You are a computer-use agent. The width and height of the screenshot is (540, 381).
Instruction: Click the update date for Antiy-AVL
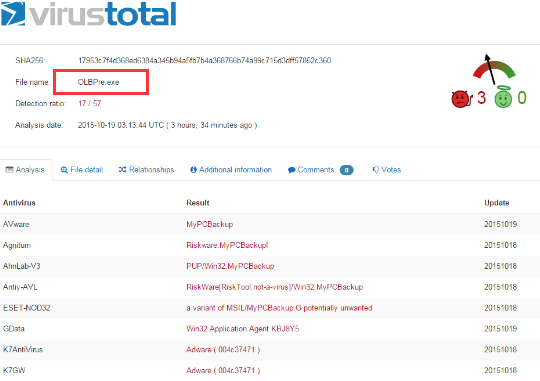point(500,287)
